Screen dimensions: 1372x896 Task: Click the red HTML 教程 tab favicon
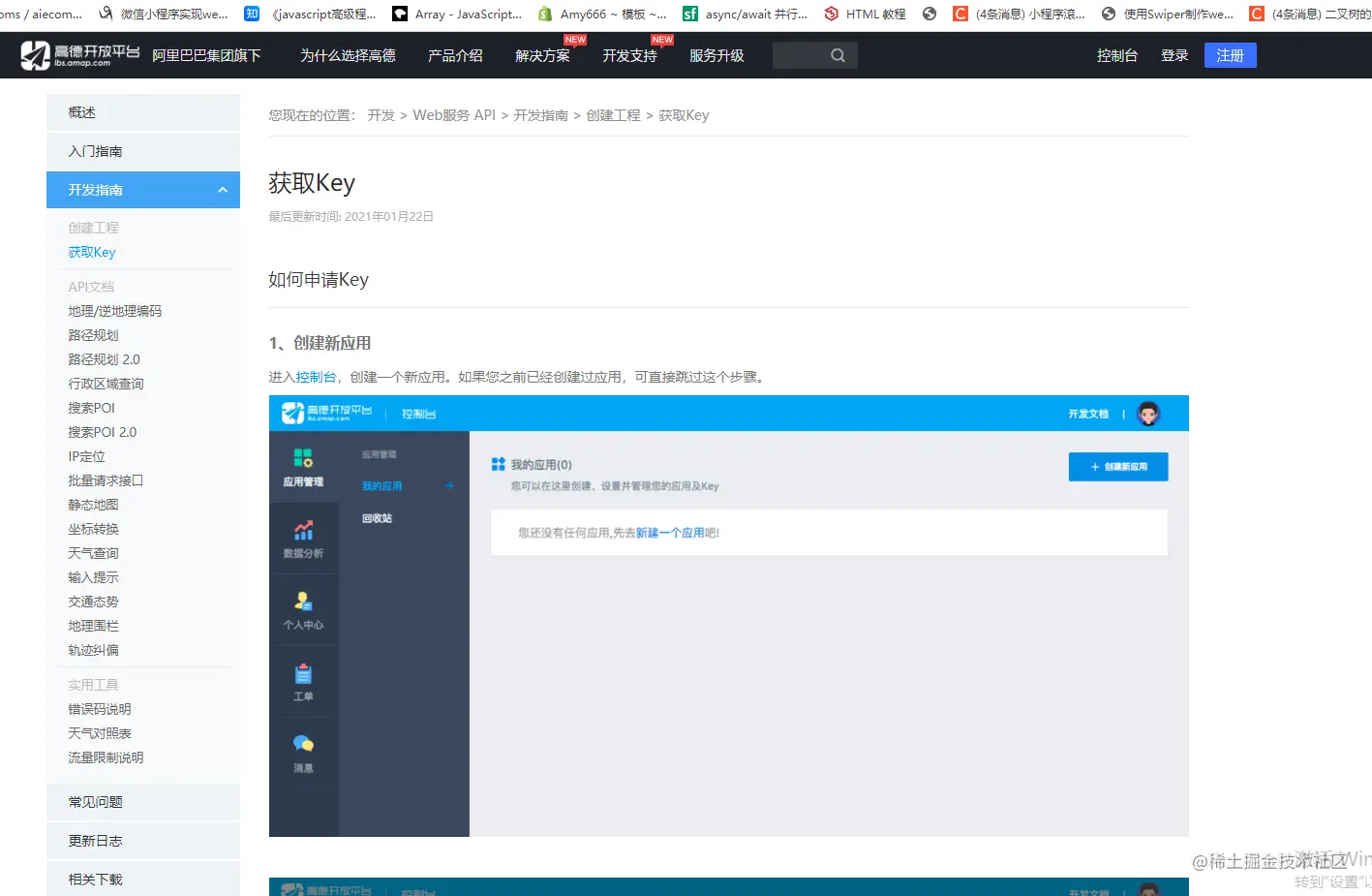(832, 14)
